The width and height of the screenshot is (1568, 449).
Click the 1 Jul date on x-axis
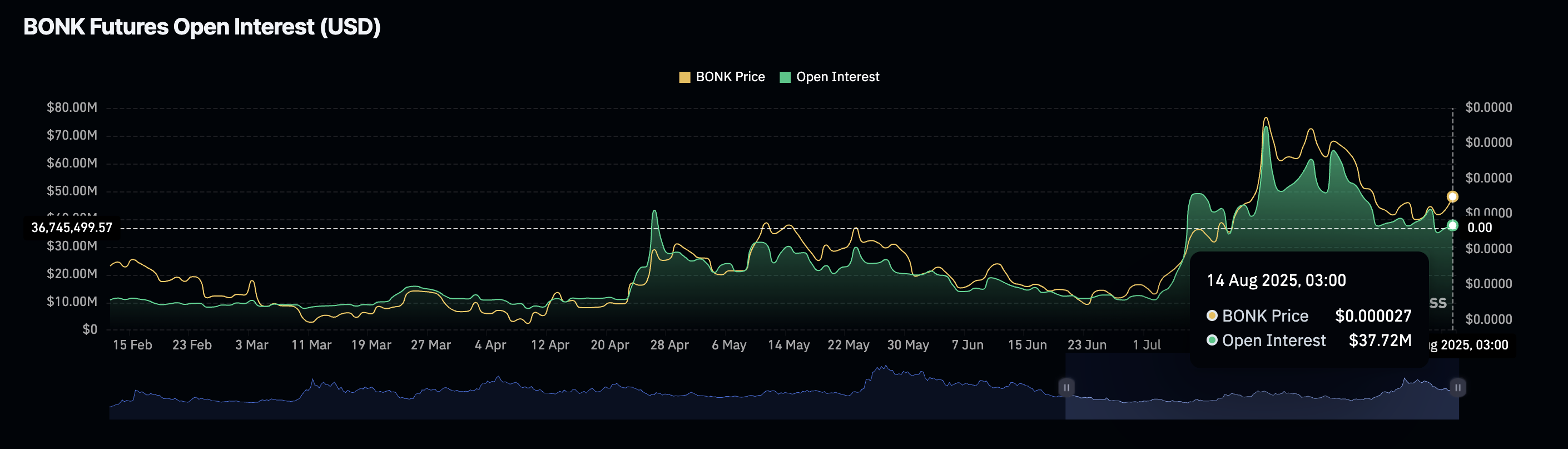1146,345
